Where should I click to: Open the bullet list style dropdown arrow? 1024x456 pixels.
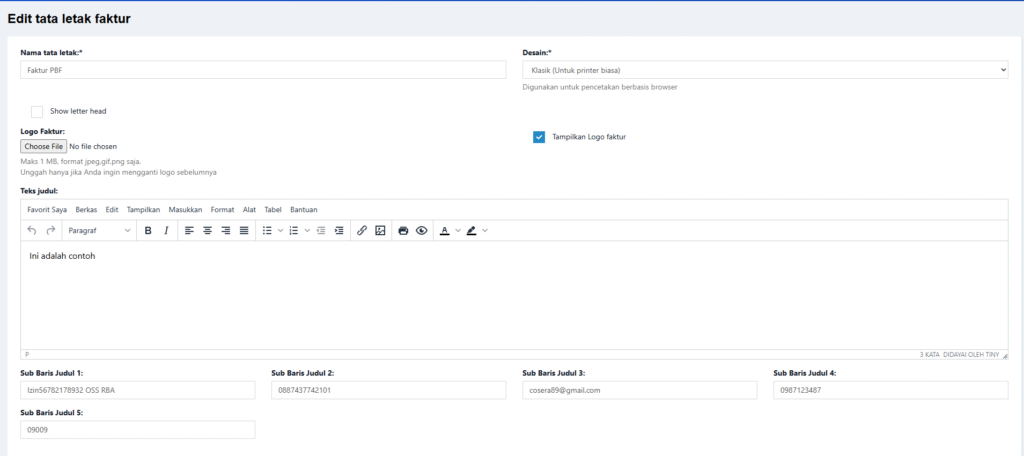point(281,231)
